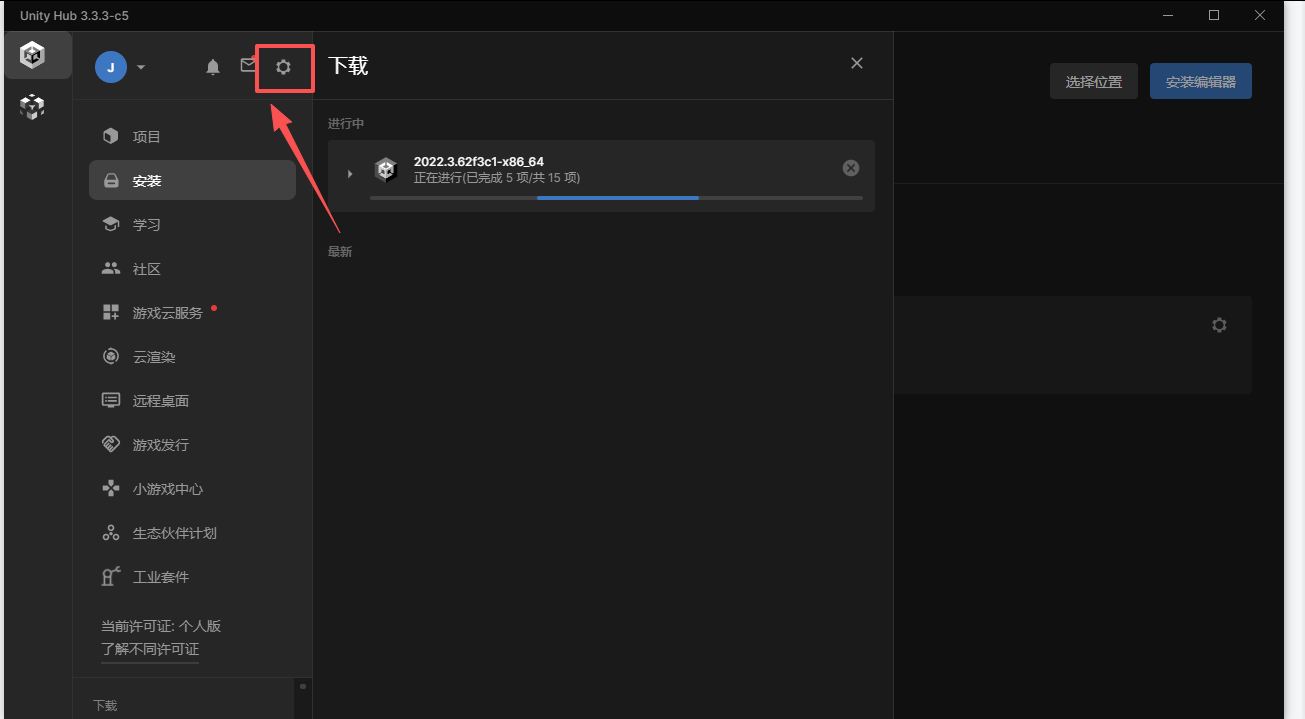This screenshot has height=719, width=1305.
Task: Click the 学习 graduation cap icon
Action: click(x=111, y=224)
